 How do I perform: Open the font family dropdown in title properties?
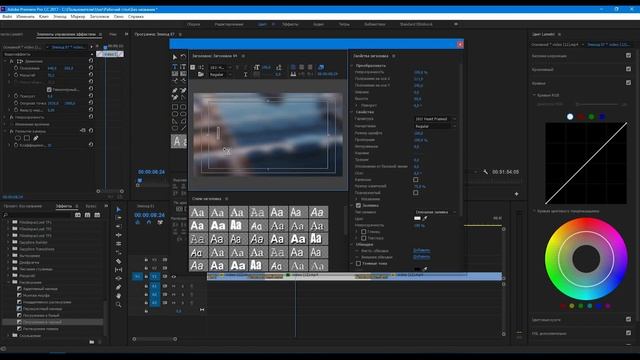435,119
